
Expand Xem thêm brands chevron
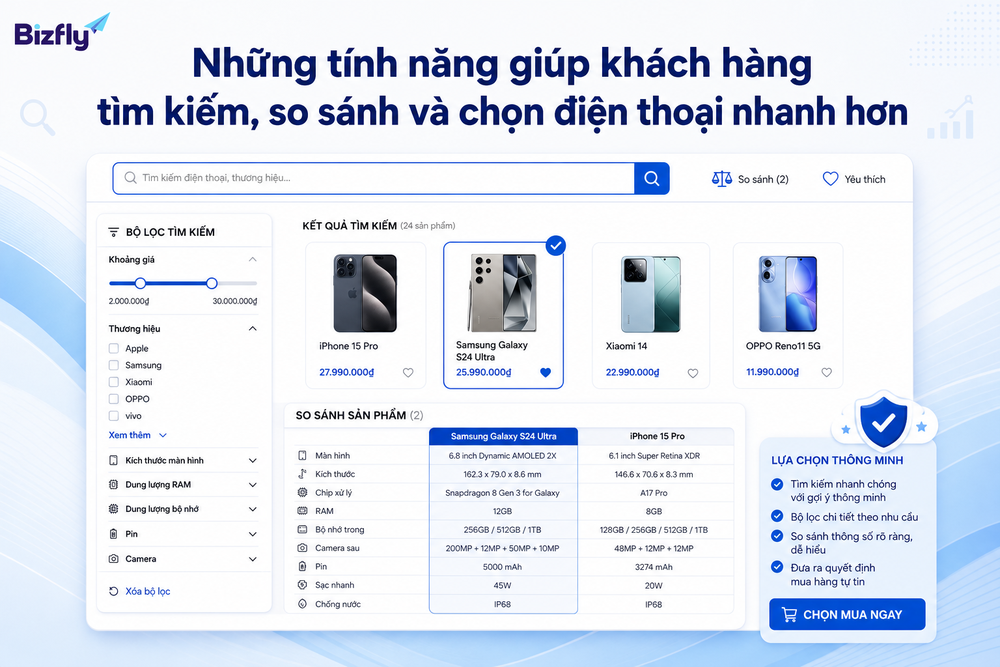click(163, 436)
